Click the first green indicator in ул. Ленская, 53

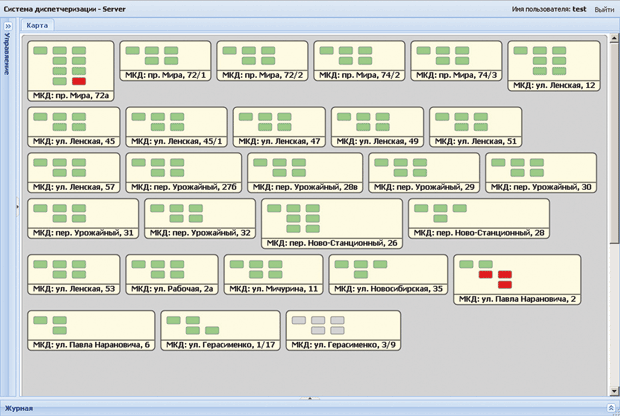coord(40,264)
